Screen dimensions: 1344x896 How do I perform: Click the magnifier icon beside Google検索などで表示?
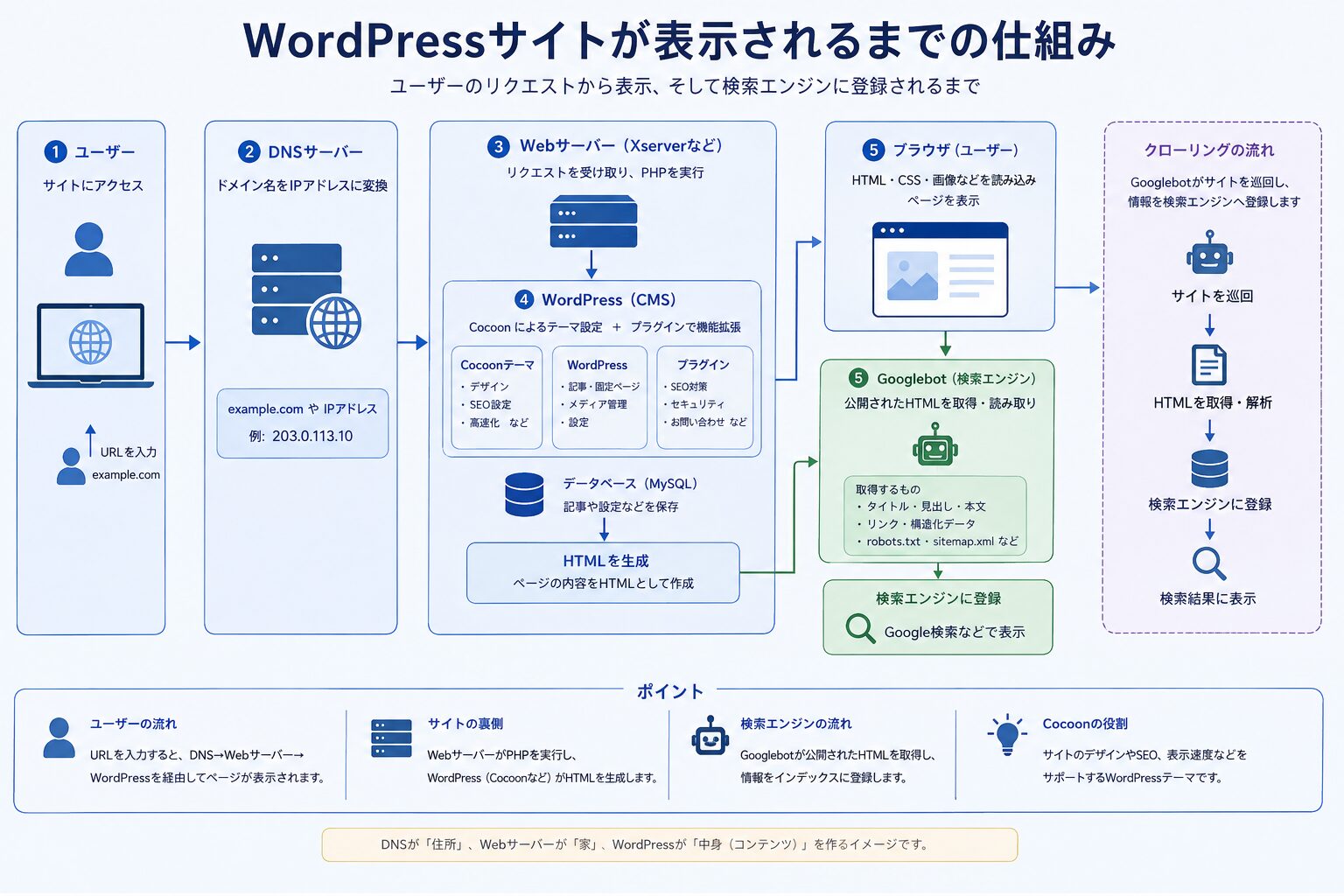[859, 628]
